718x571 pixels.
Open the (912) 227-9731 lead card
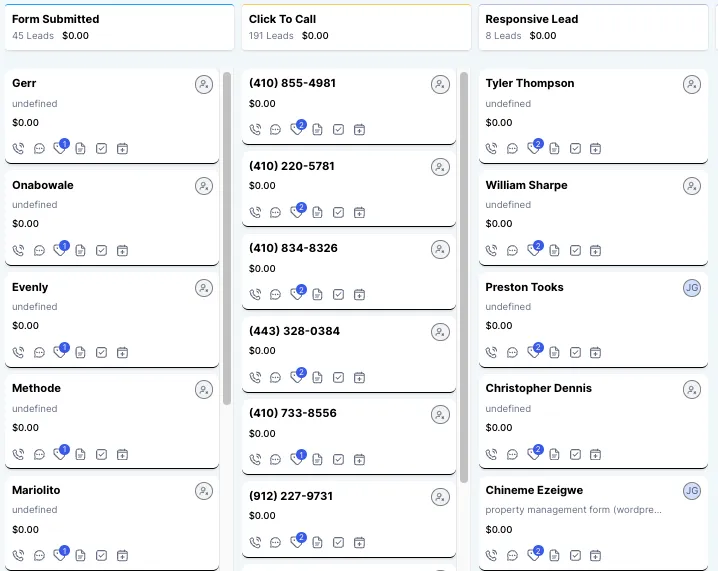pyautogui.click(x=349, y=519)
